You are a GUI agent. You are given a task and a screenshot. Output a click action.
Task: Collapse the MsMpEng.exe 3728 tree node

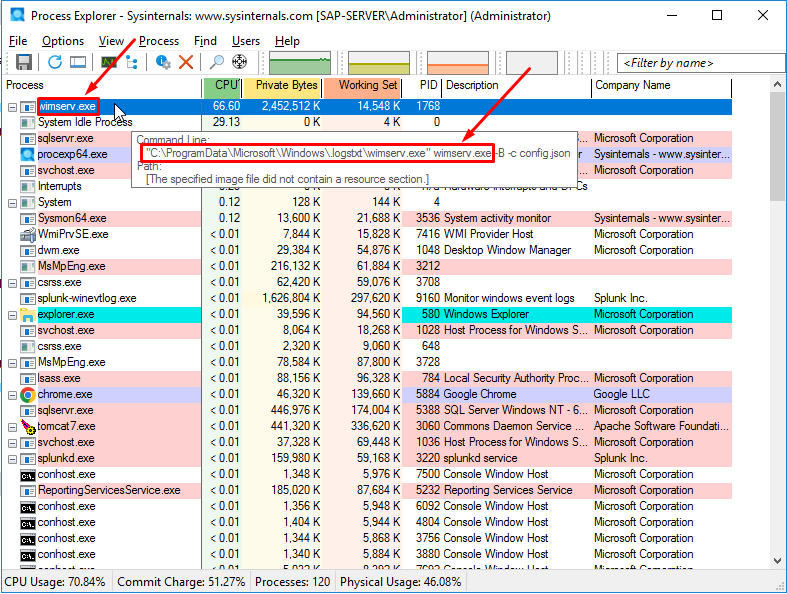coord(13,363)
